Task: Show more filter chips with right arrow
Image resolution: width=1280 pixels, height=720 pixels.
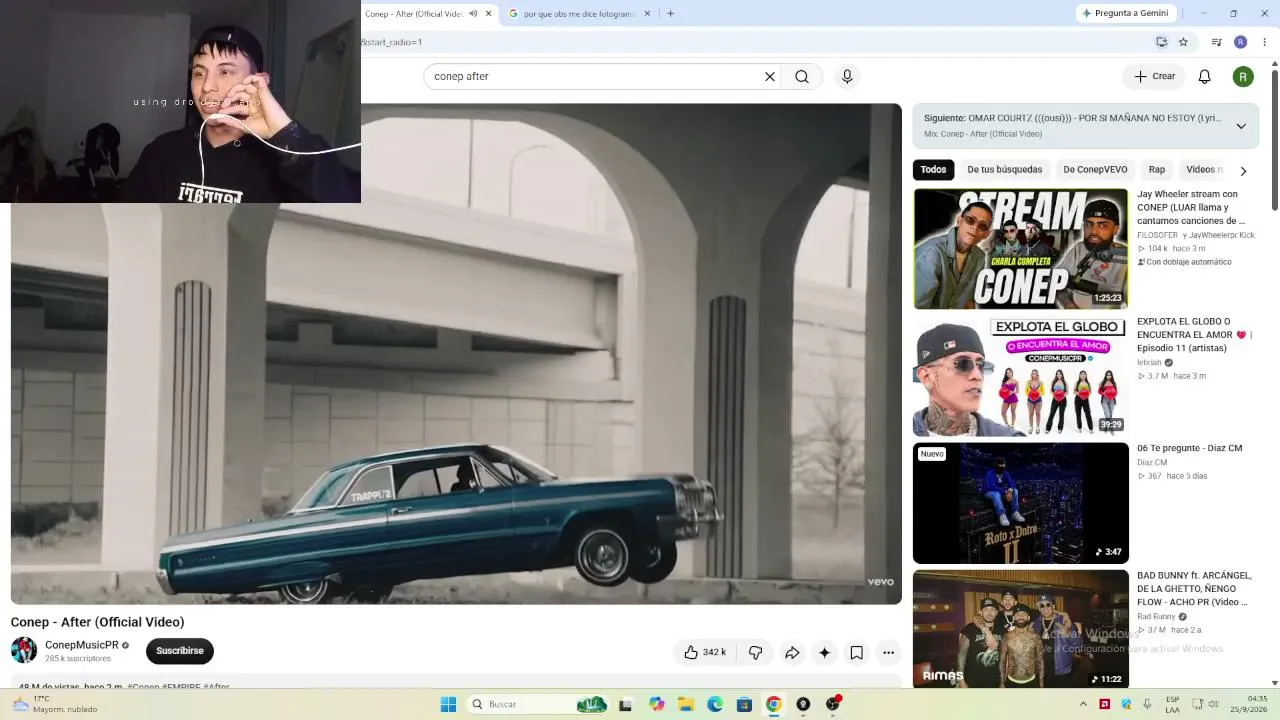Action: 1243,170
